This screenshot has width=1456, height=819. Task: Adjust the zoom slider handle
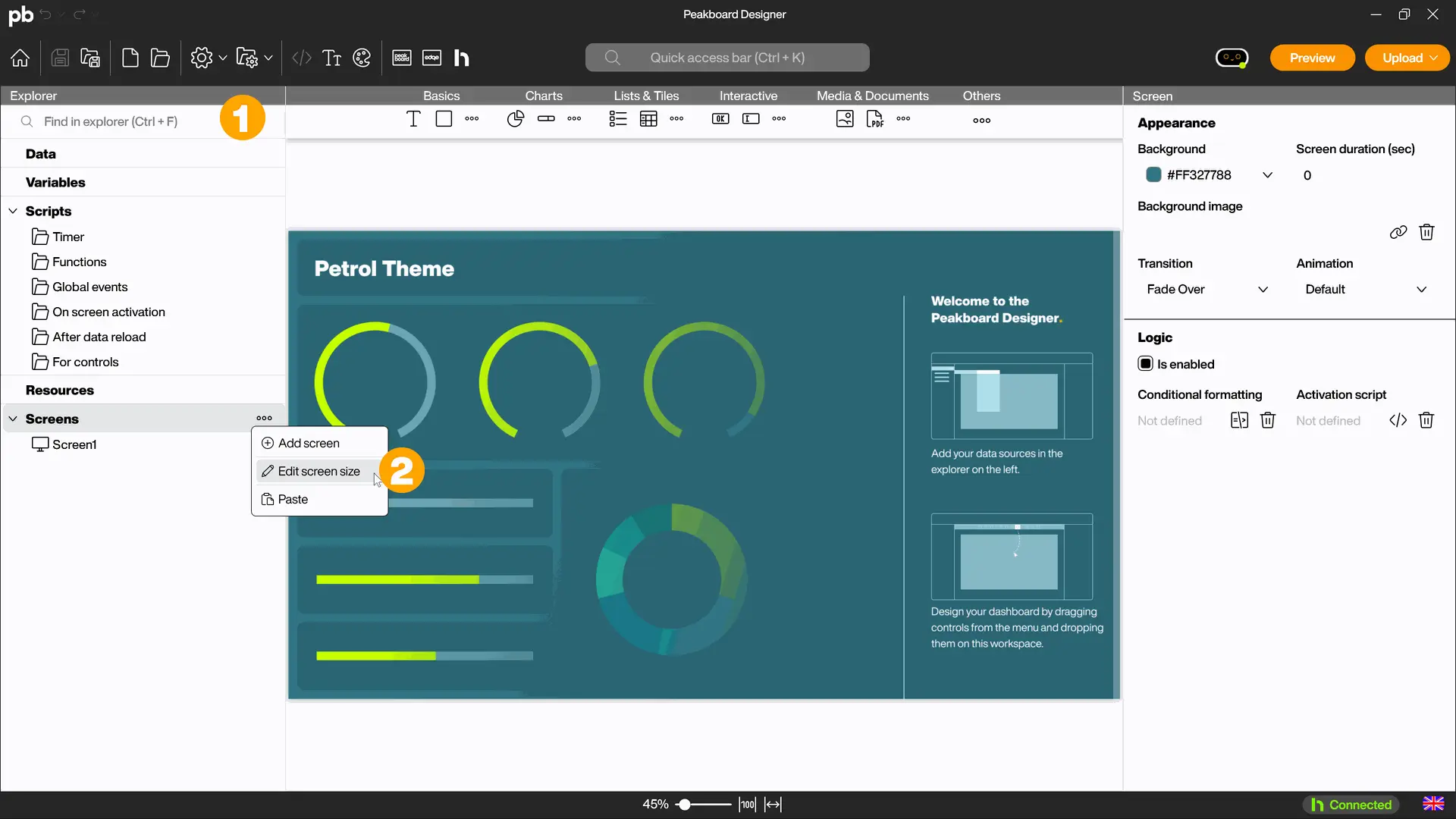click(x=684, y=805)
